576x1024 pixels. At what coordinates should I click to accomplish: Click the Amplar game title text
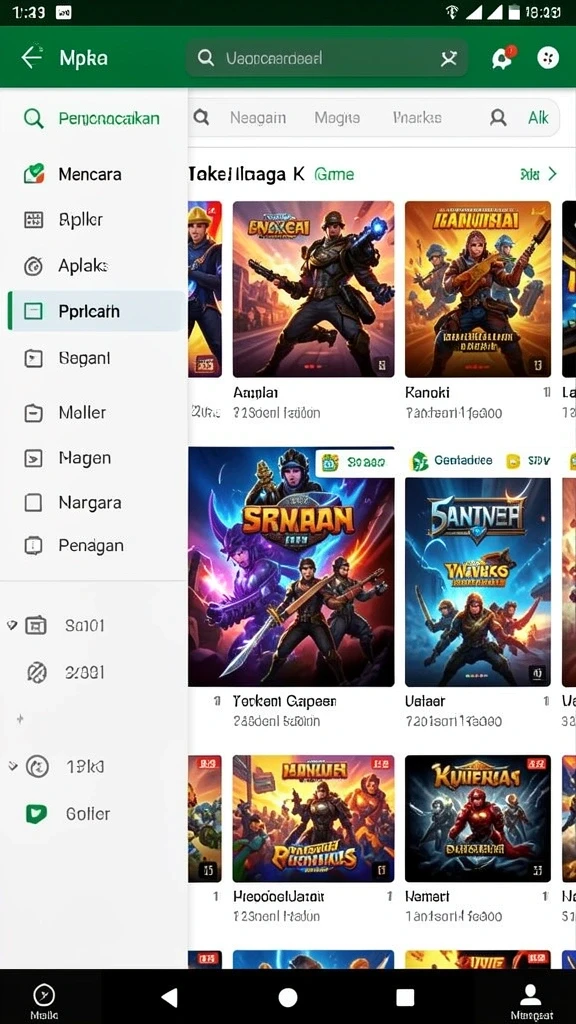255,392
